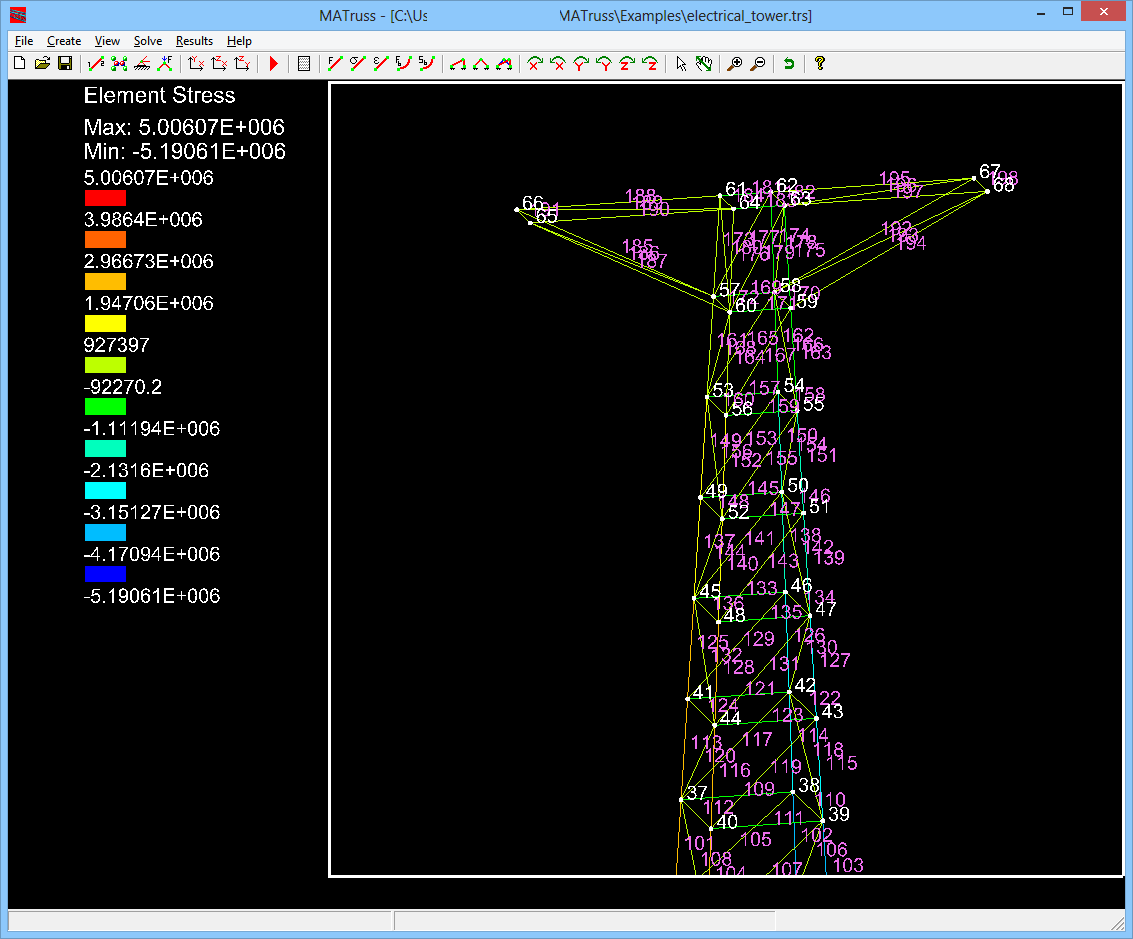Viewport: 1133px width, 939px height.
Task: Click the zoom out magnifier
Action: [758, 64]
